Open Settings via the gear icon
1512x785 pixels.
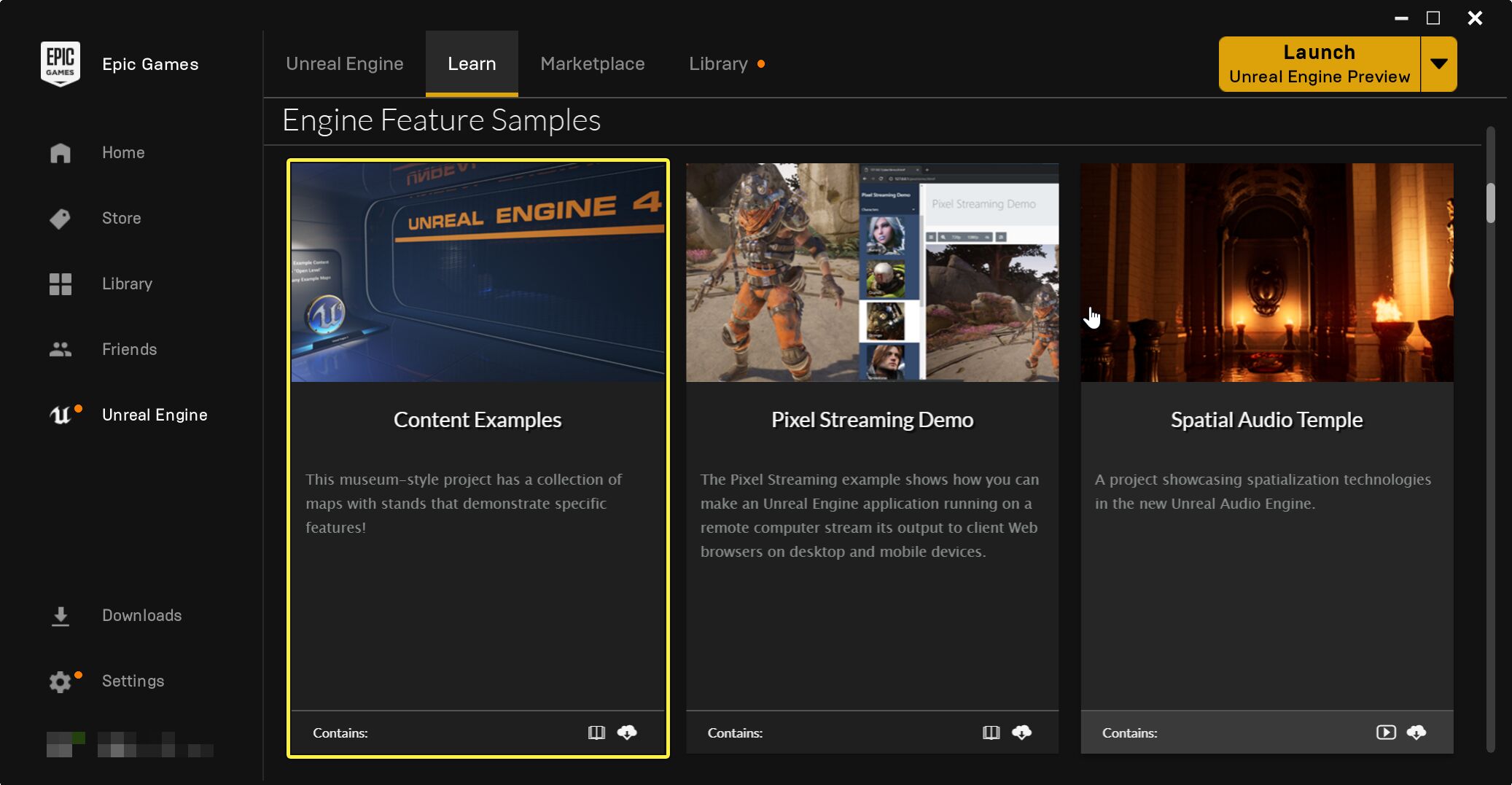(x=60, y=681)
